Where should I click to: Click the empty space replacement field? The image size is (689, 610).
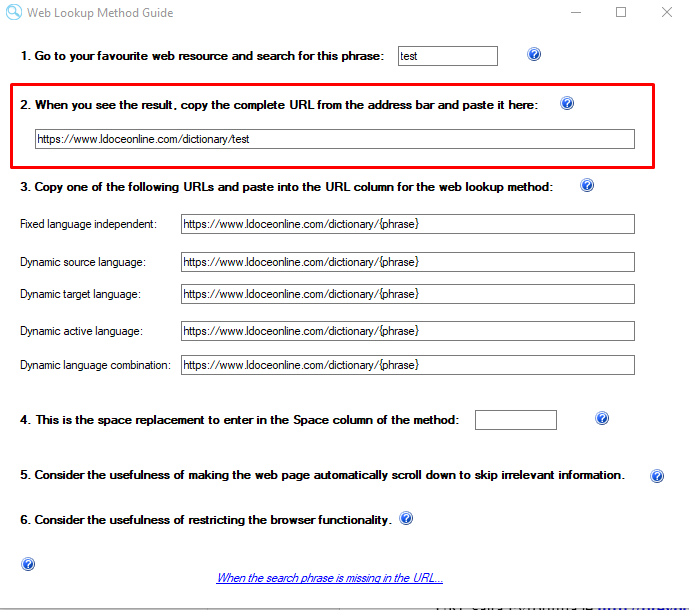(x=516, y=420)
